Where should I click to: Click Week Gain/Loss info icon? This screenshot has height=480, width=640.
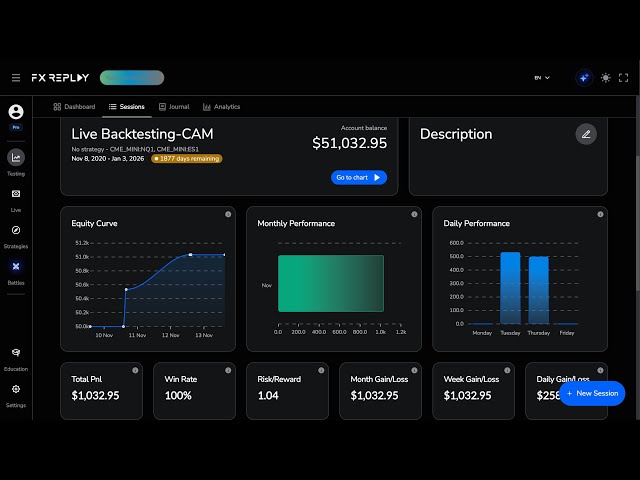[x=507, y=370]
